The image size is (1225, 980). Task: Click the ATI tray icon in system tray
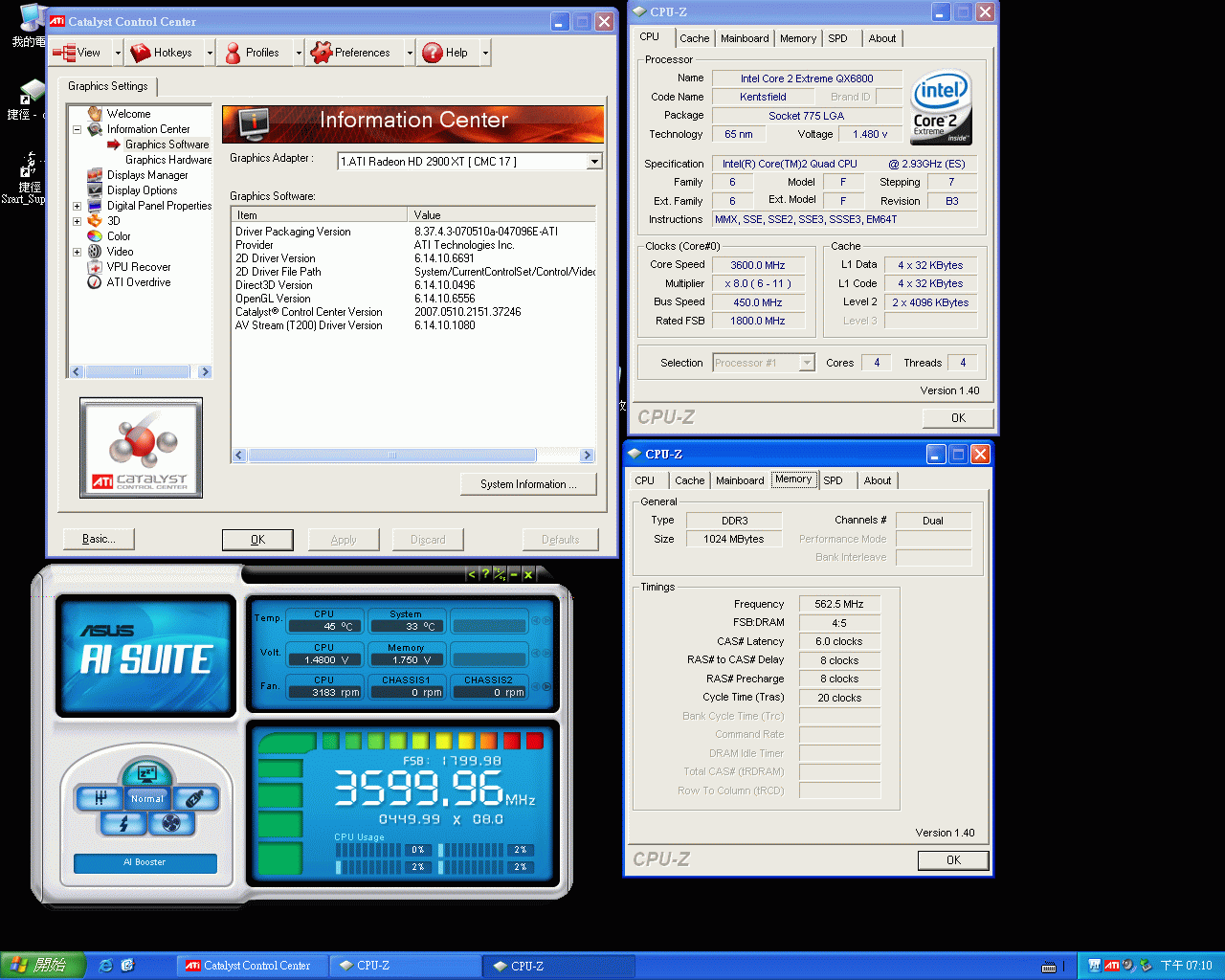(1111, 966)
